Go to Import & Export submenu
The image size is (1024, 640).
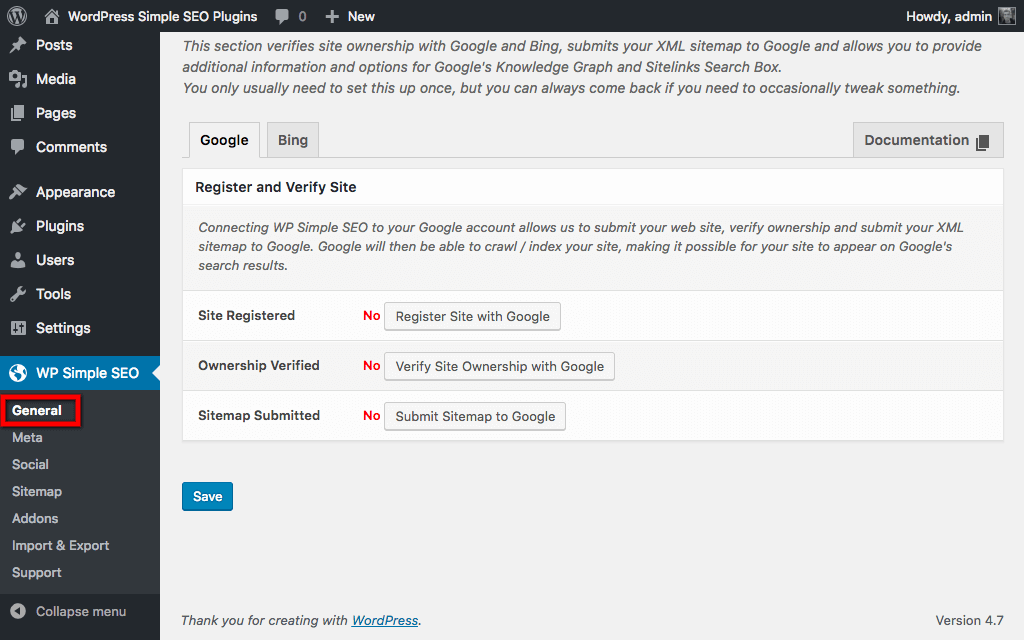coord(60,545)
